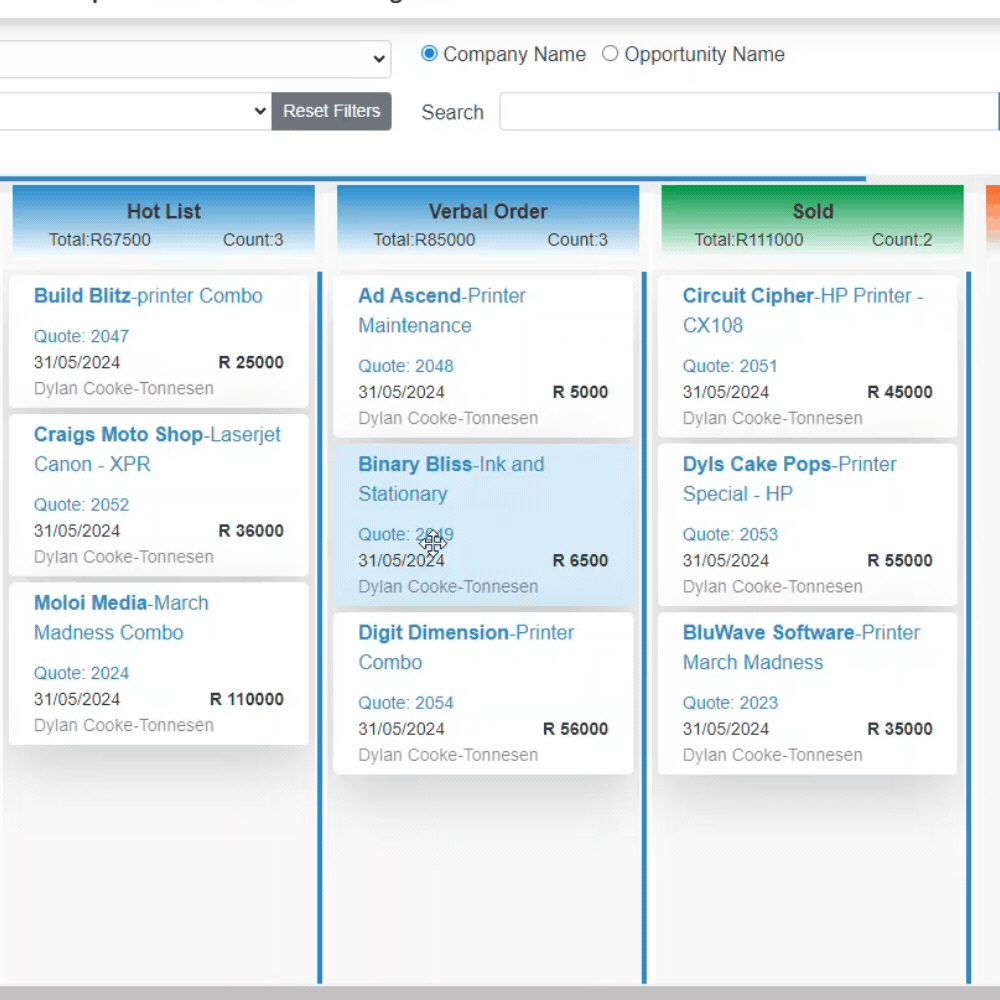Click the Search label
The width and height of the screenshot is (1000, 1000).
tap(452, 112)
